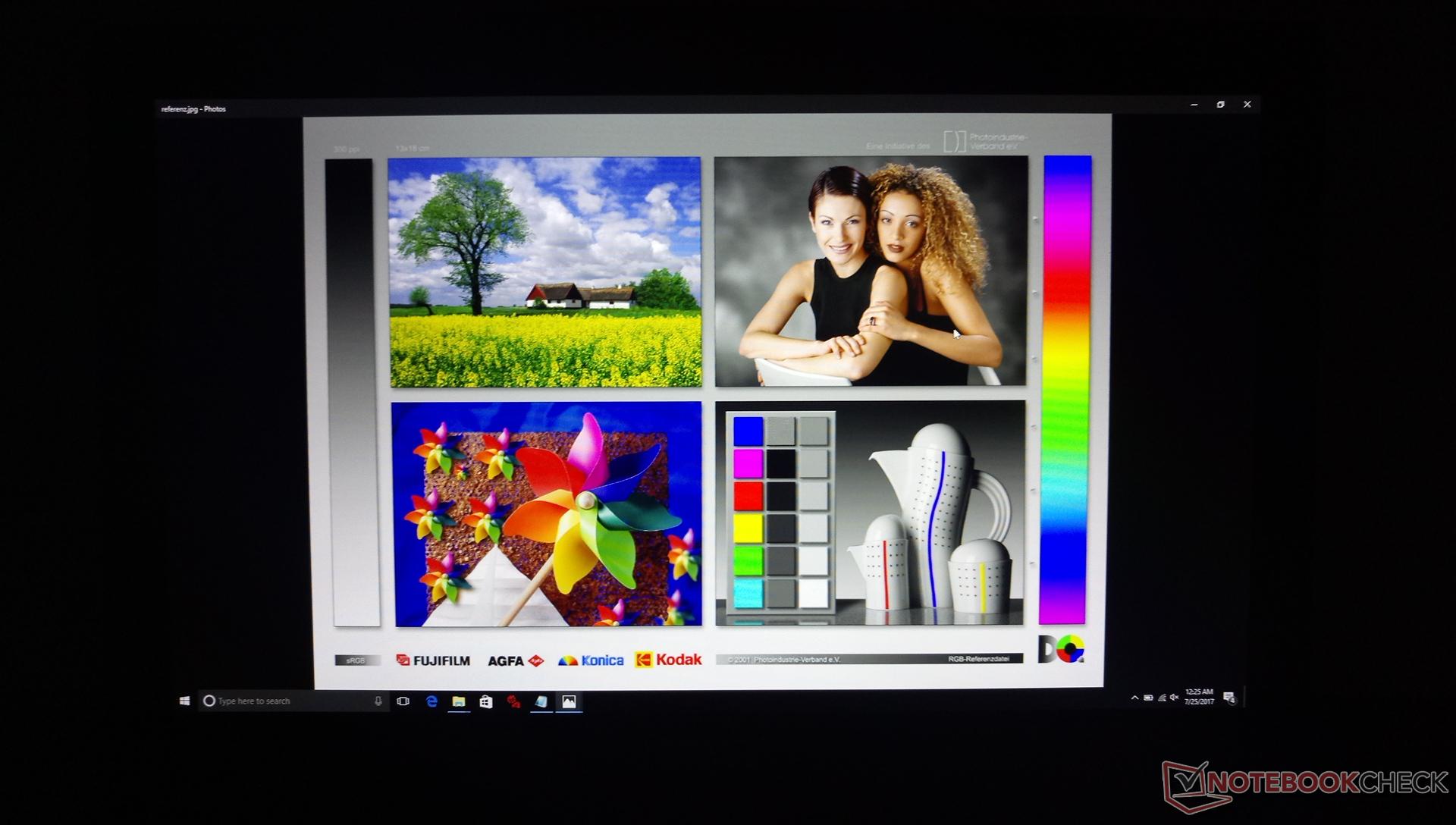The height and width of the screenshot is (825, 1456).
Task: Click the red taskbar app icon
Action: [x=513, y=701]
